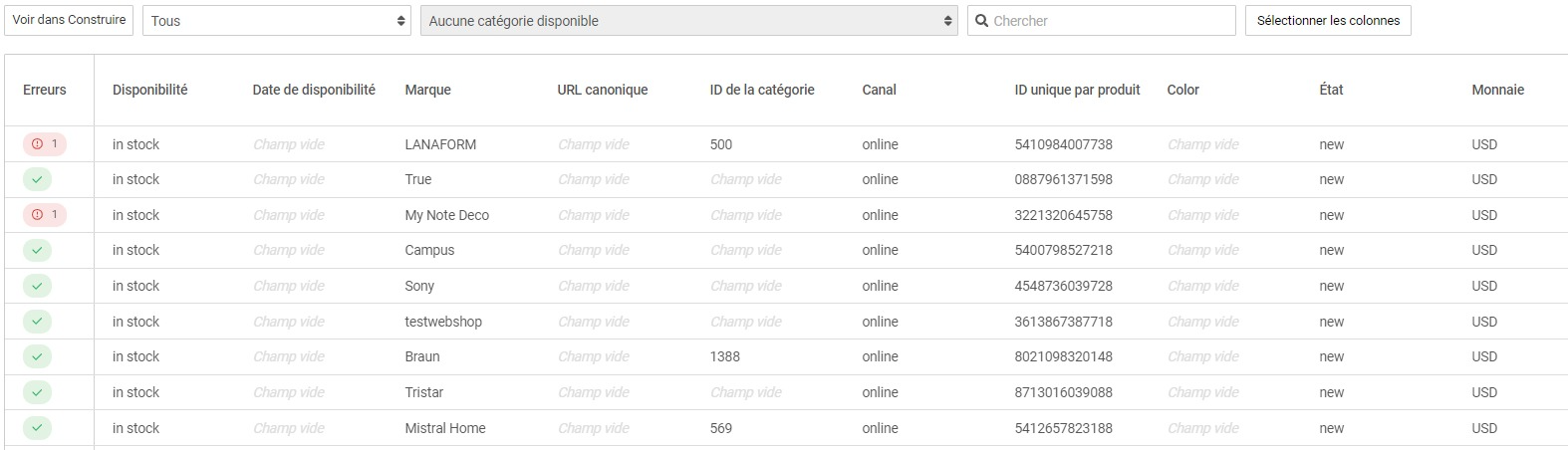Click the 'Voir dans Construire' button
This screenshot has height=450, width=1568.
(x=69, y=20)
